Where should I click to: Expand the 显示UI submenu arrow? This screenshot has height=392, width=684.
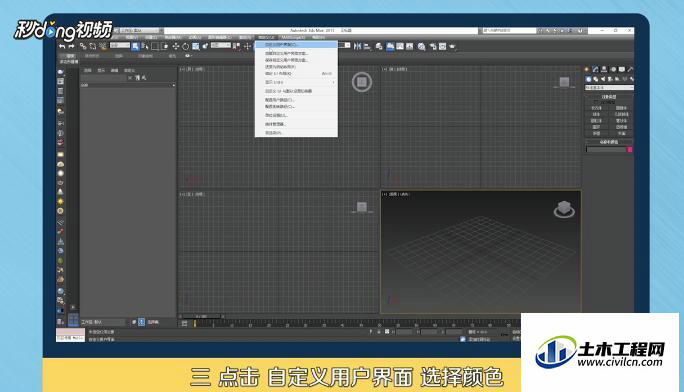pyautogui.click(x=334, y=82)
